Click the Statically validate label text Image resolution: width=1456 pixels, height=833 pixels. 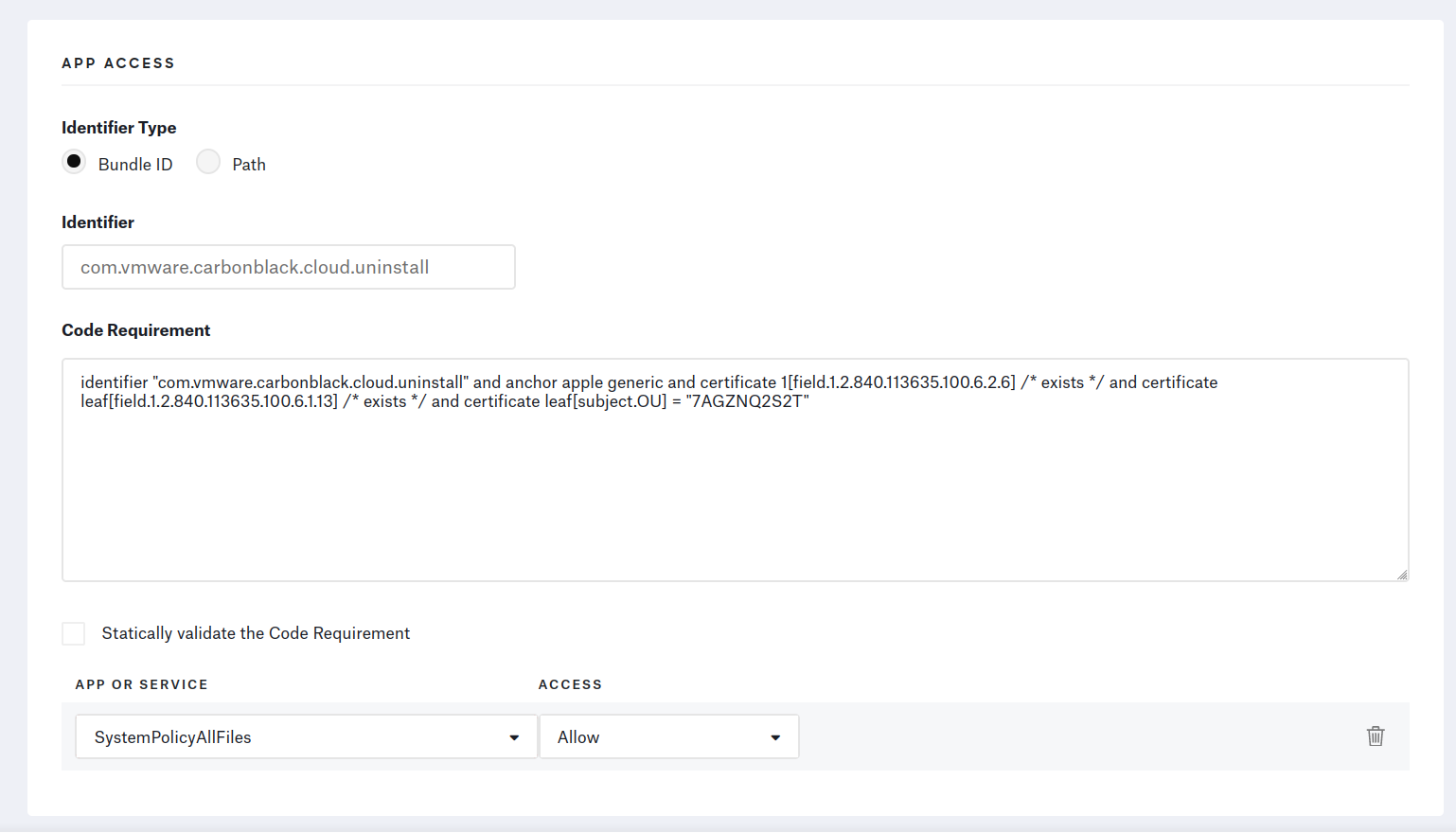(x=256, y=632)
